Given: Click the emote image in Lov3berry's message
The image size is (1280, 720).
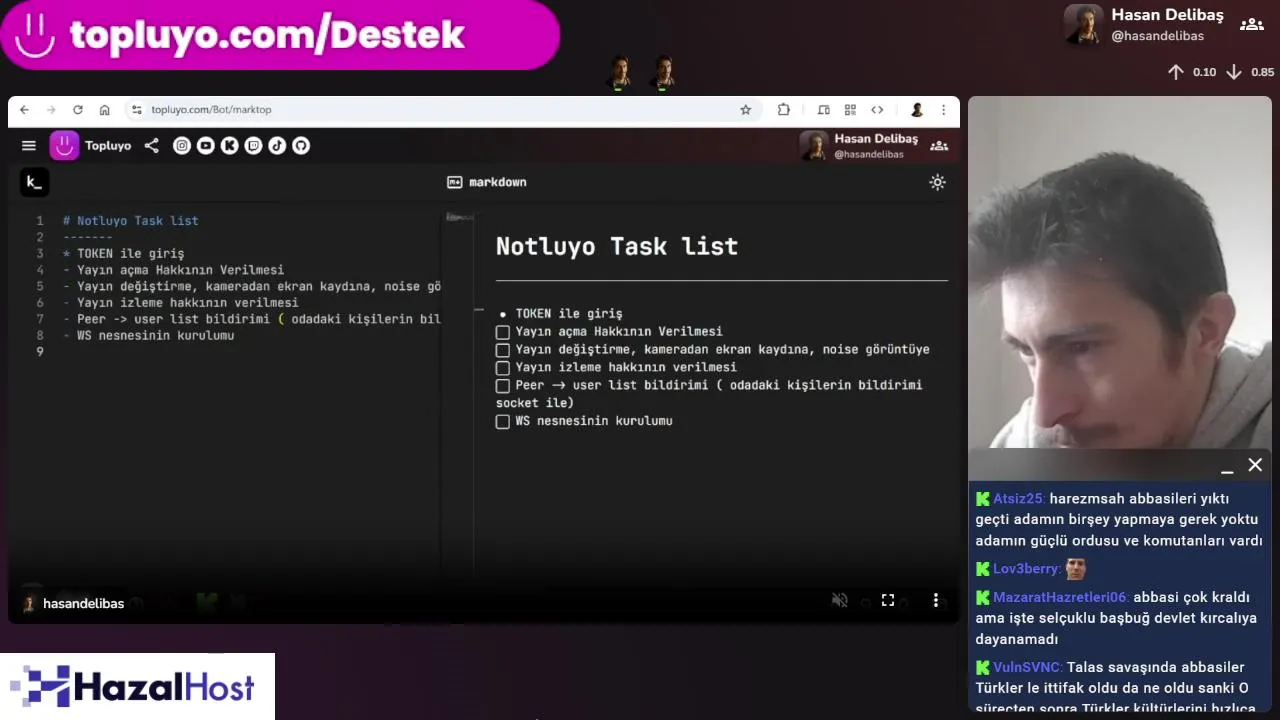Looking at the screenshot, I should pos(1075,569).
